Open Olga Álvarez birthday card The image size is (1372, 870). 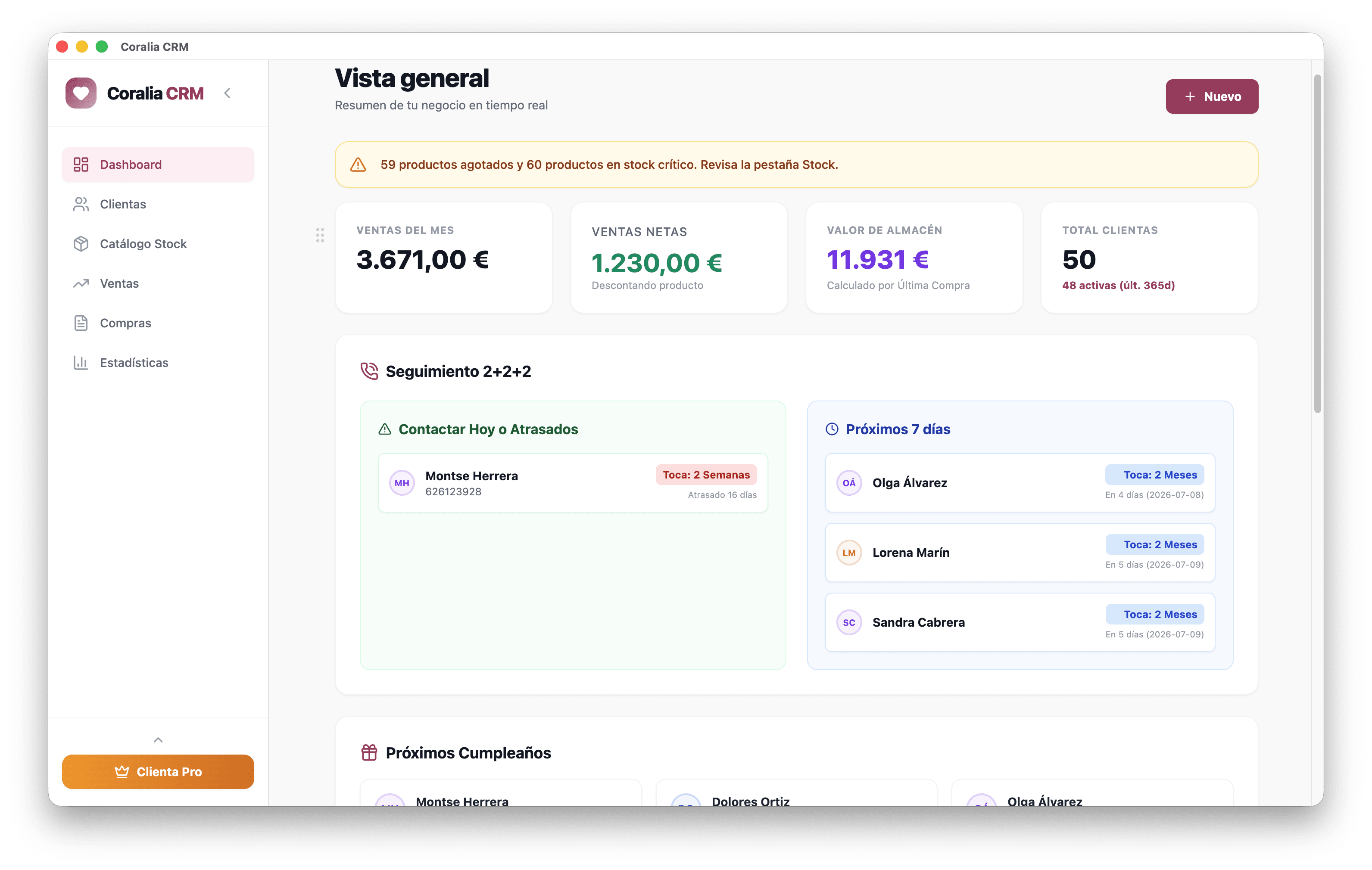tap(1091, 793)
